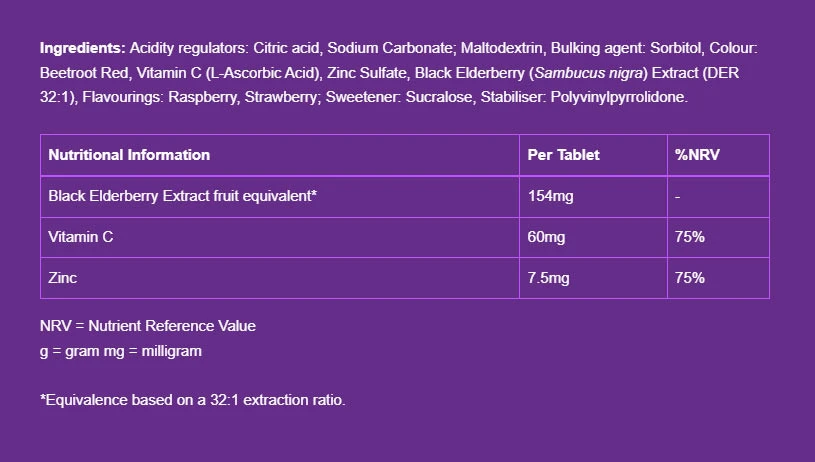Click the 'Per Tablet' column header
The height and width of the screenshot is (462, 815).
564,155
